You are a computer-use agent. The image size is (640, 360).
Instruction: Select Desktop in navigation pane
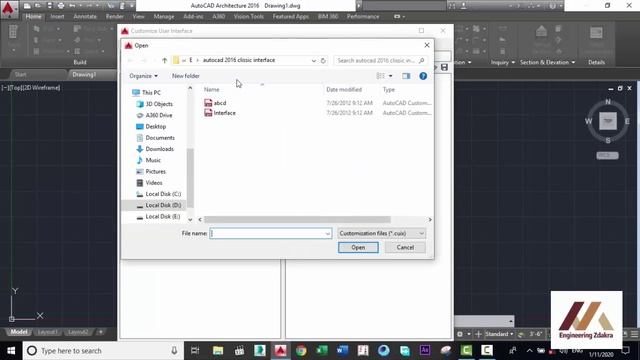pos(151,127)
